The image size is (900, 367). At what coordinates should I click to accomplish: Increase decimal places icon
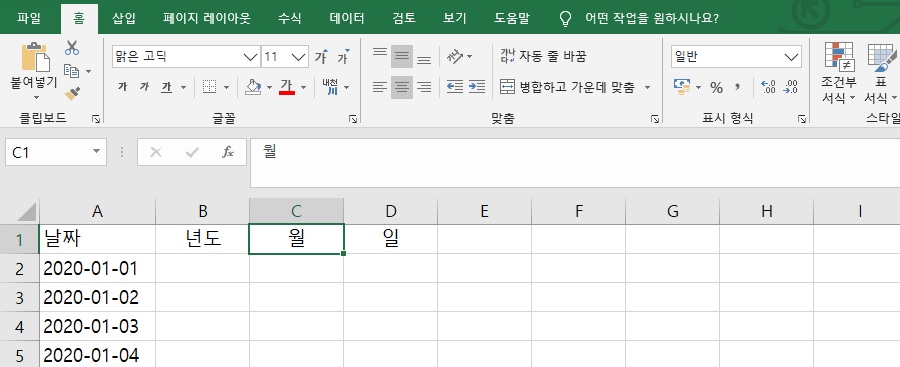point(768,87)
